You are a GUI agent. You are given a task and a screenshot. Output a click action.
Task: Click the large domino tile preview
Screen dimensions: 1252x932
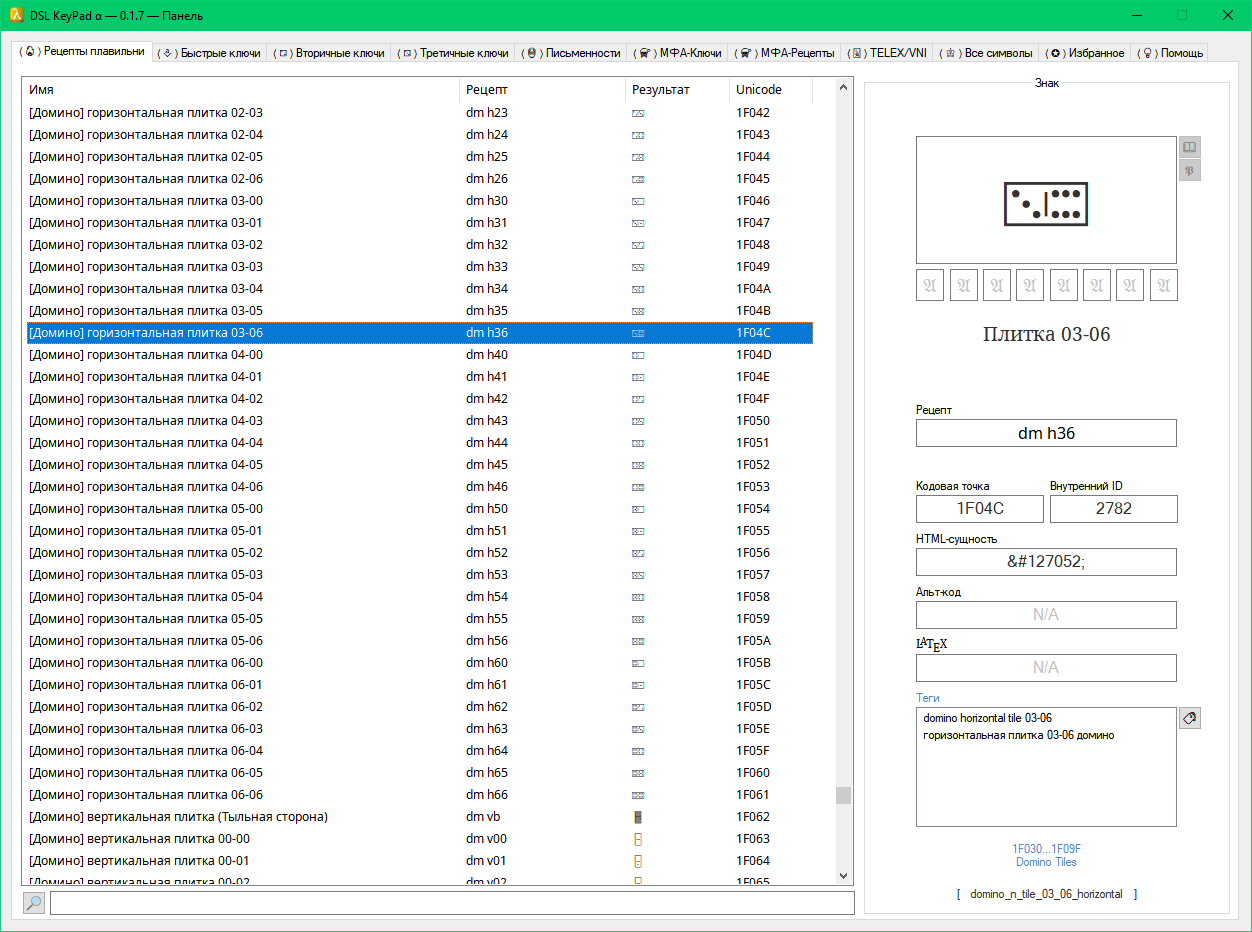1046,201
